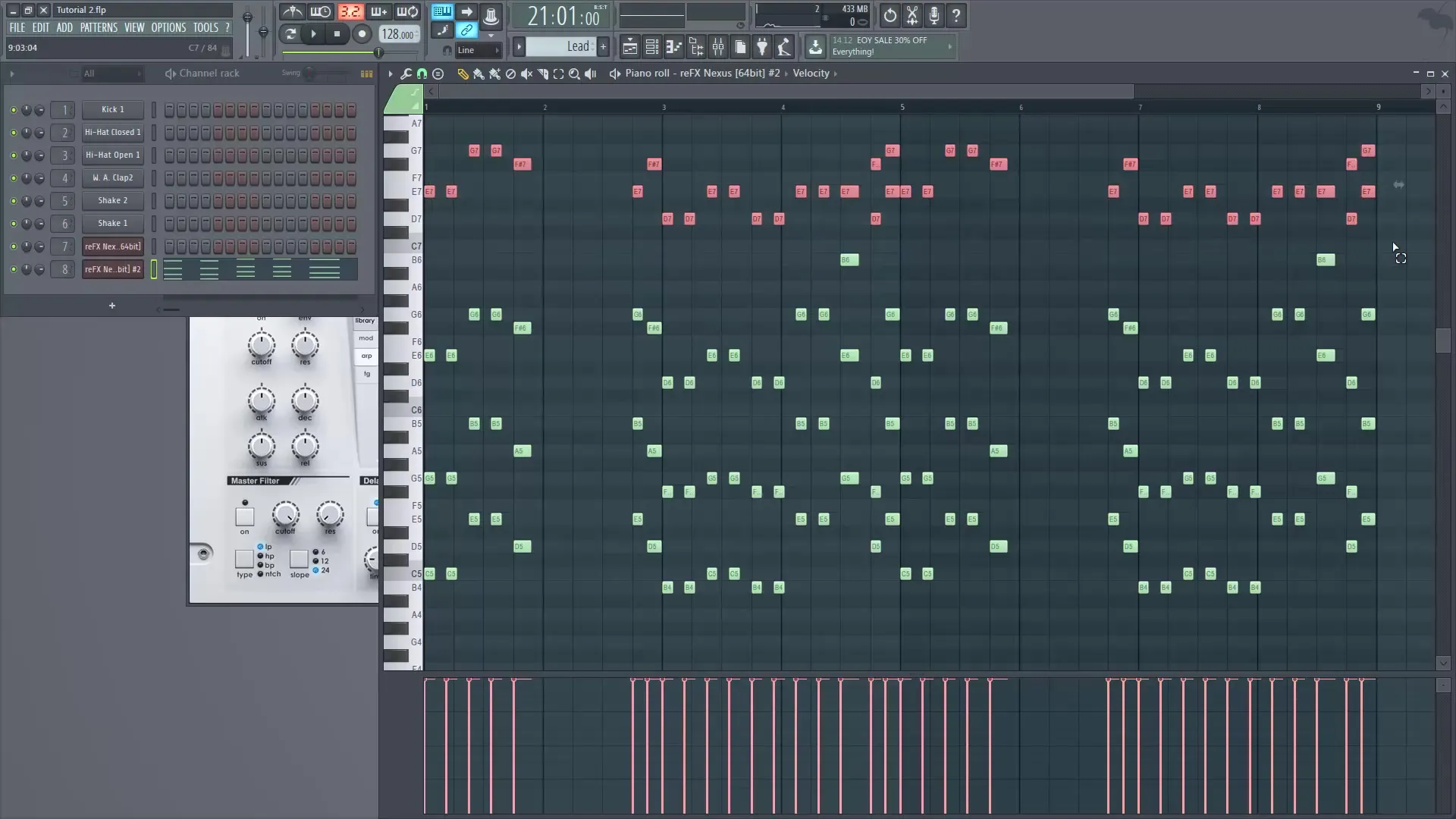Select the Mute tool
This screenshot has width=1456, height=819.
coord(527,74)
